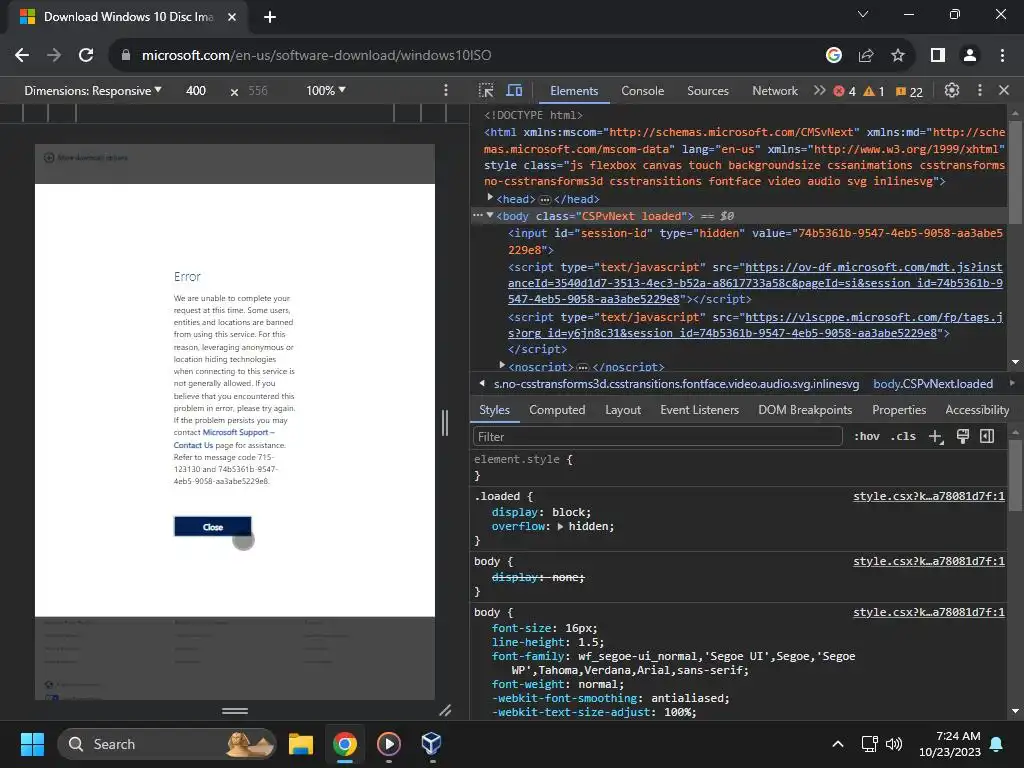The width and height of the screenshot is (1024, 768).
Task: Reload the Microsoft download page
Action: 86,56
